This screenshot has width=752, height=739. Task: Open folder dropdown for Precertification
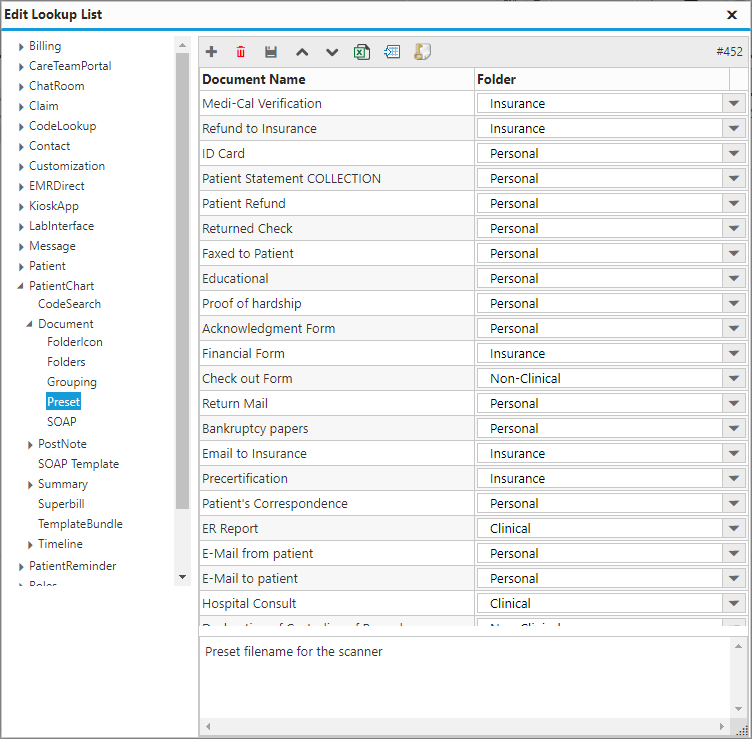pyautogui.click(x=733, y=479)
